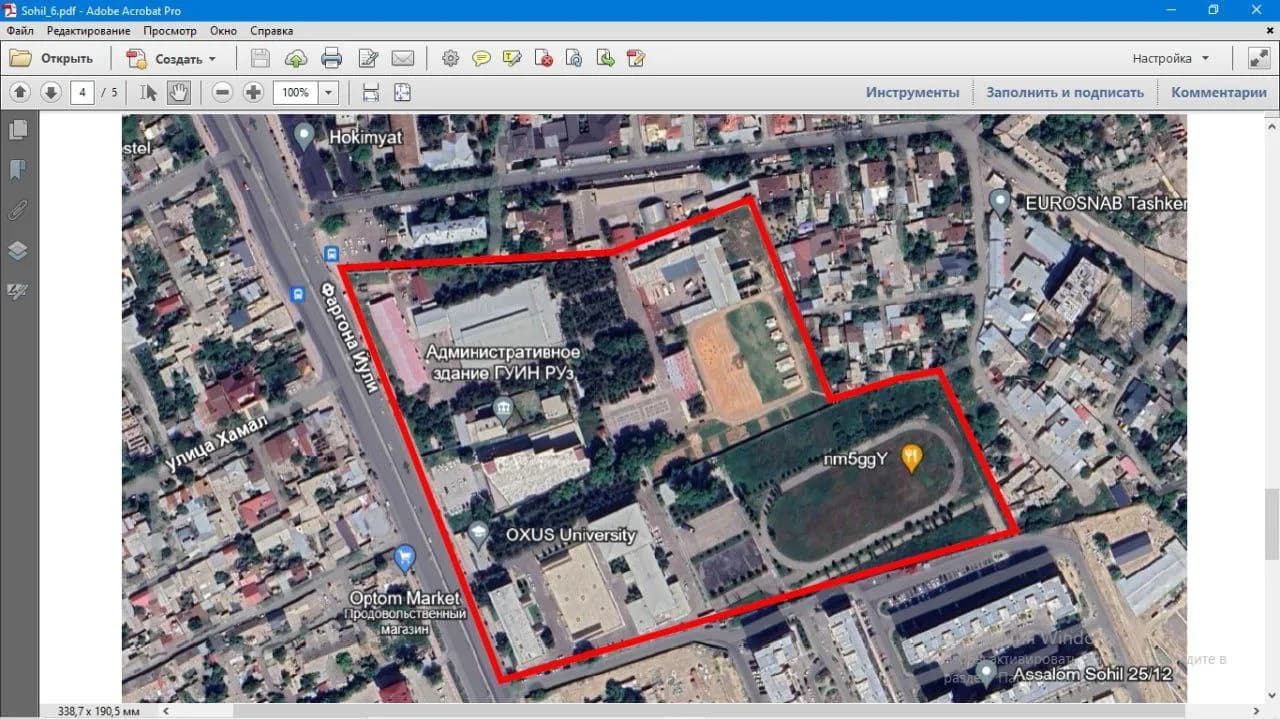Click the page number input field

pos(83,93)
